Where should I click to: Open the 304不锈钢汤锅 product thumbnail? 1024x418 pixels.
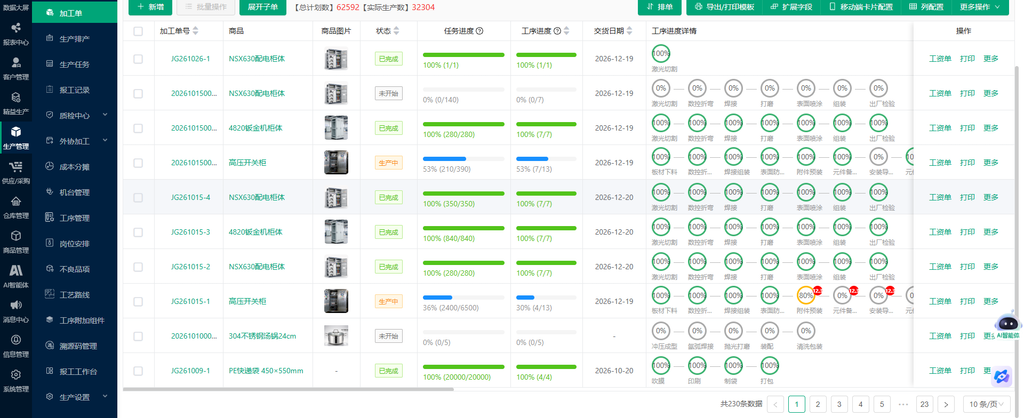(x=336, y=336)
